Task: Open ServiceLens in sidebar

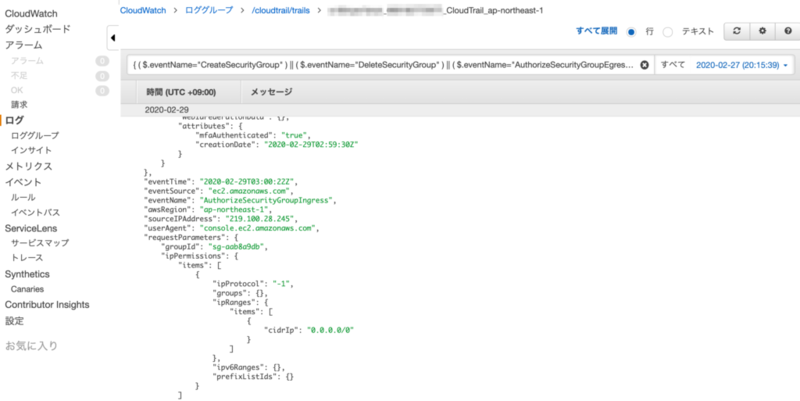Action: click(31, 228)
